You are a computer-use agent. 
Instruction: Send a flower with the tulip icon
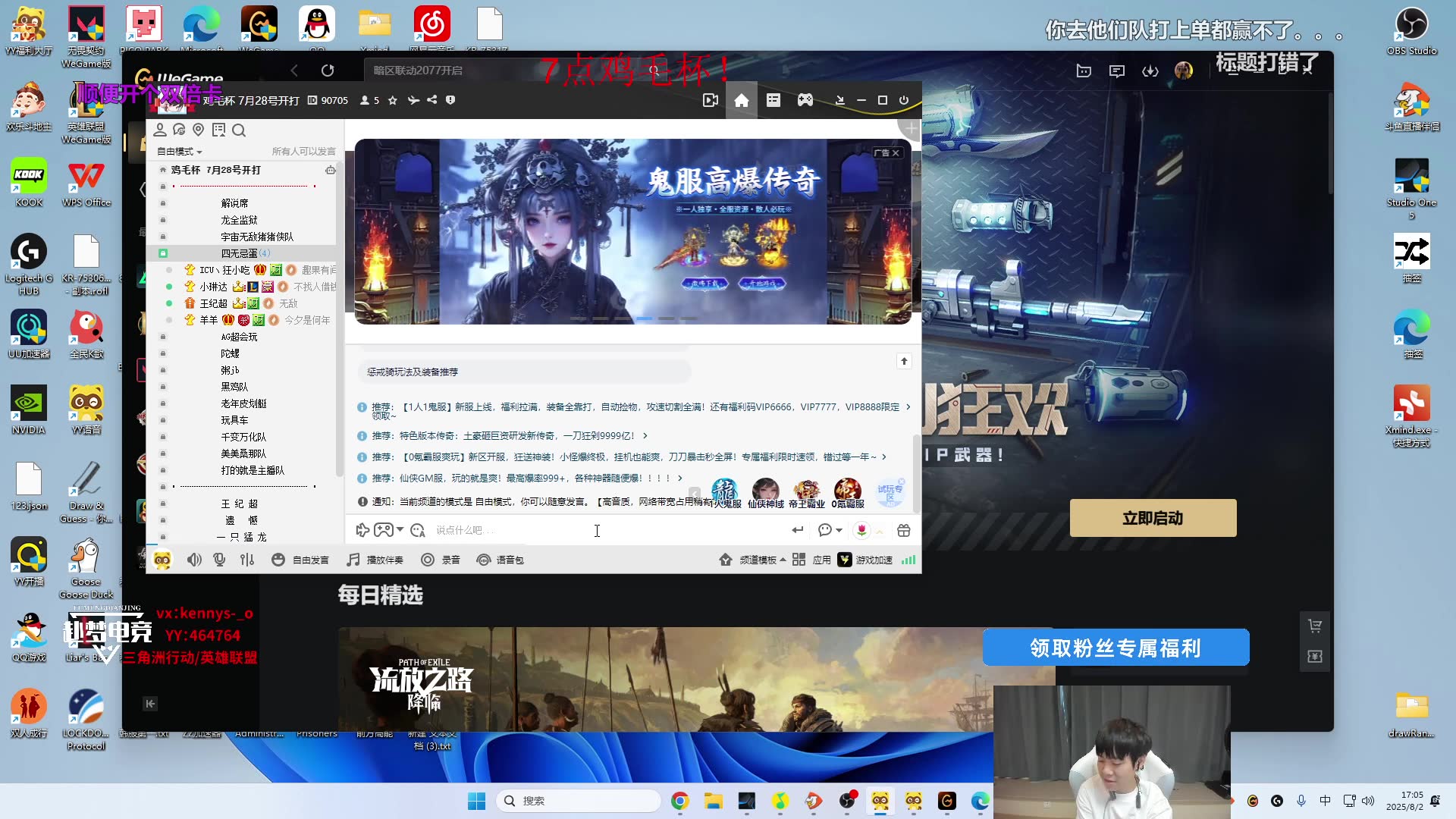861,530
